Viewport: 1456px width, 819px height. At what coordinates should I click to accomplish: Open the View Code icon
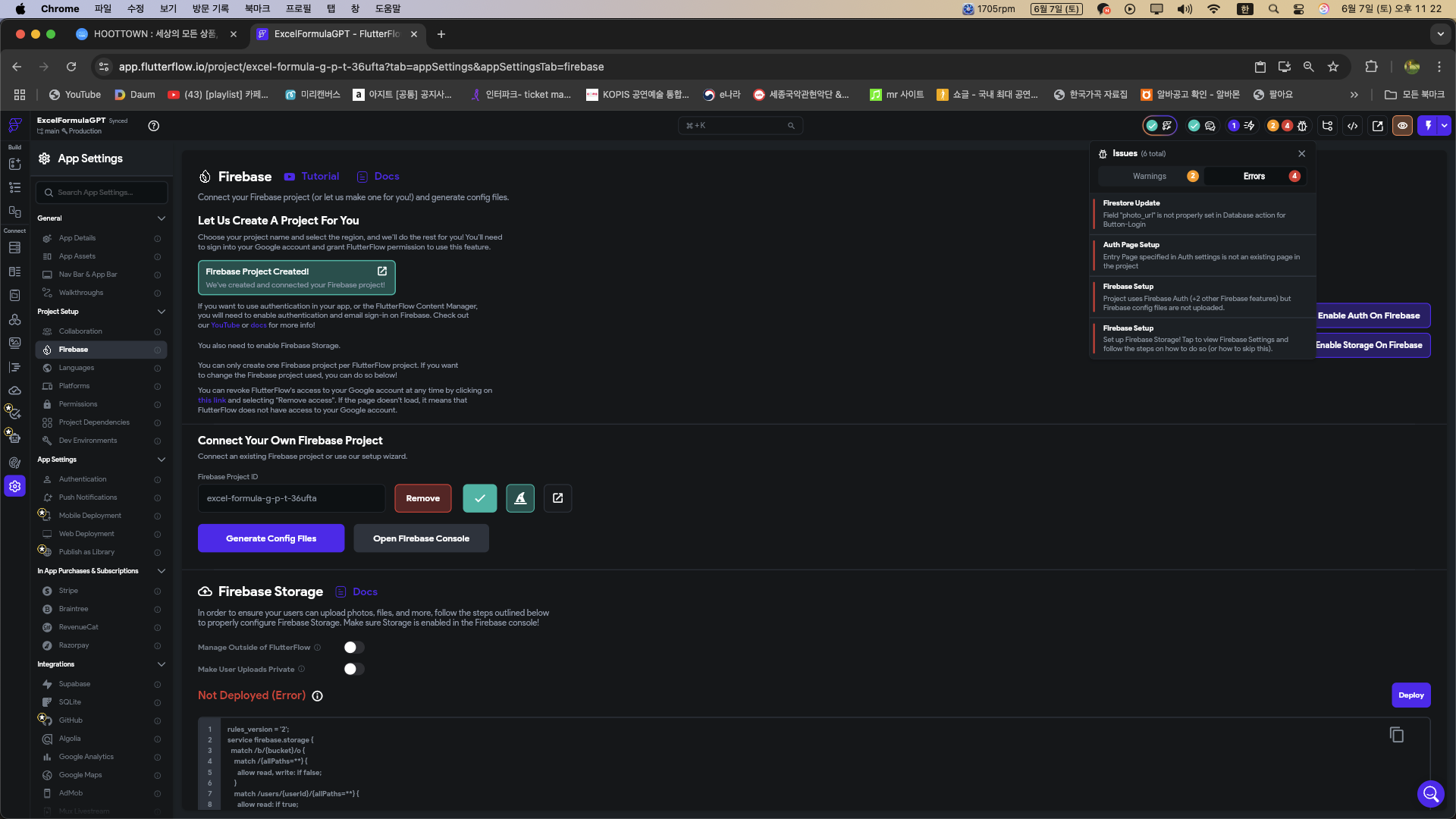coord(1352,126)
